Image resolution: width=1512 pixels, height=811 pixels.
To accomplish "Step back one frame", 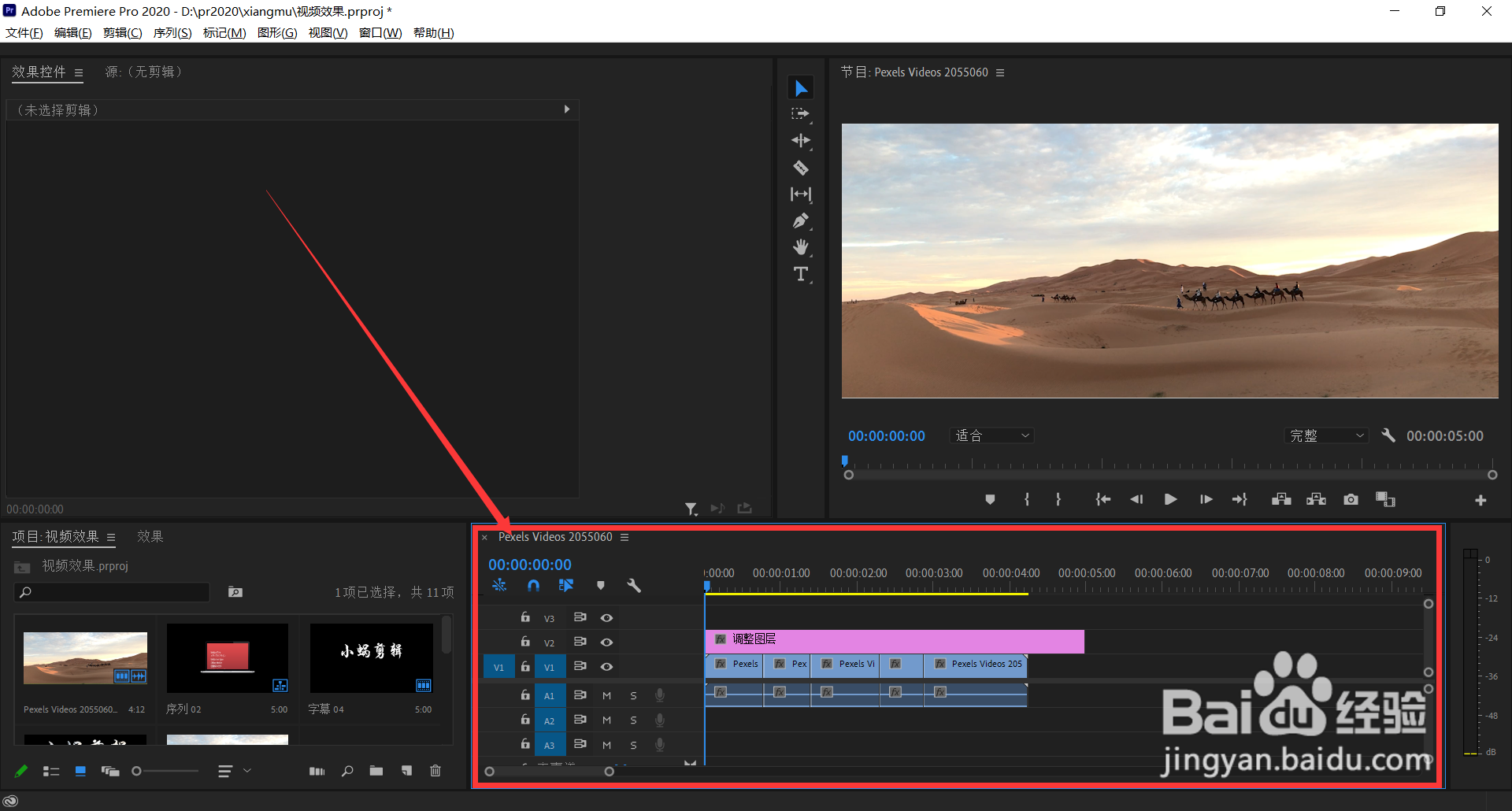I will click(x=1136, y=499).
